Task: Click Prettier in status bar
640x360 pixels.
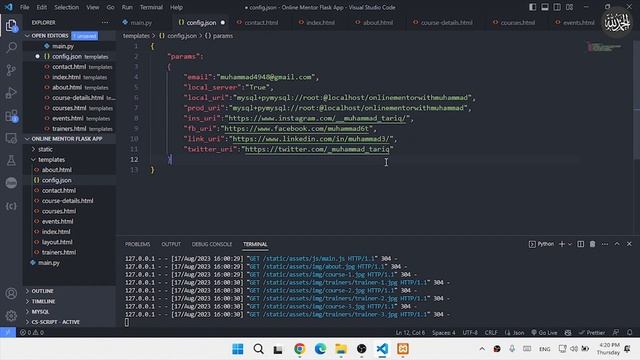Action: [592, 332]
